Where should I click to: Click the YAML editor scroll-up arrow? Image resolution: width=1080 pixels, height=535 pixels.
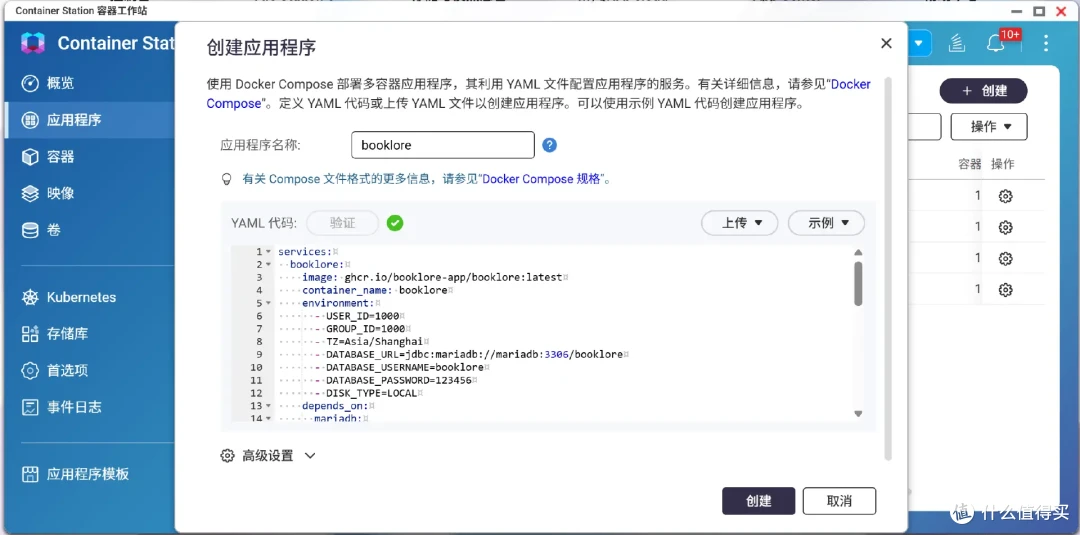tap(858, 252)
